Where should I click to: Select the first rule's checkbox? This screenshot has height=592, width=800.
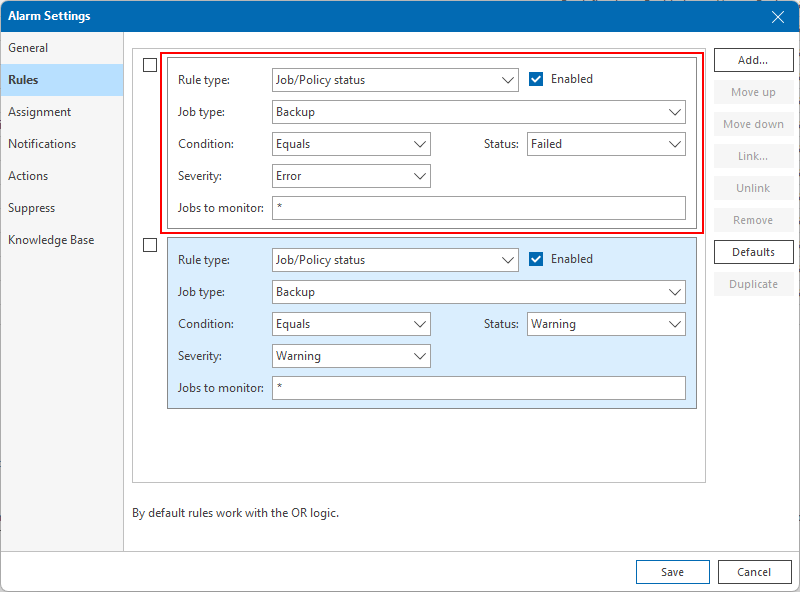[150, 65]
